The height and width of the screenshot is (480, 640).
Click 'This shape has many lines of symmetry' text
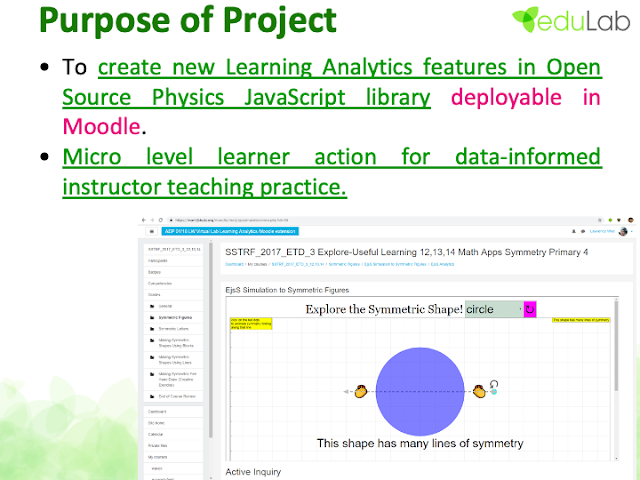[420, 443]
